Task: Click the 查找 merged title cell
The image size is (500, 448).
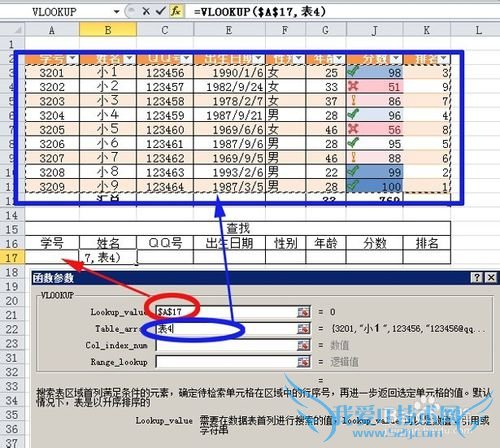Action: coord(238,229)
